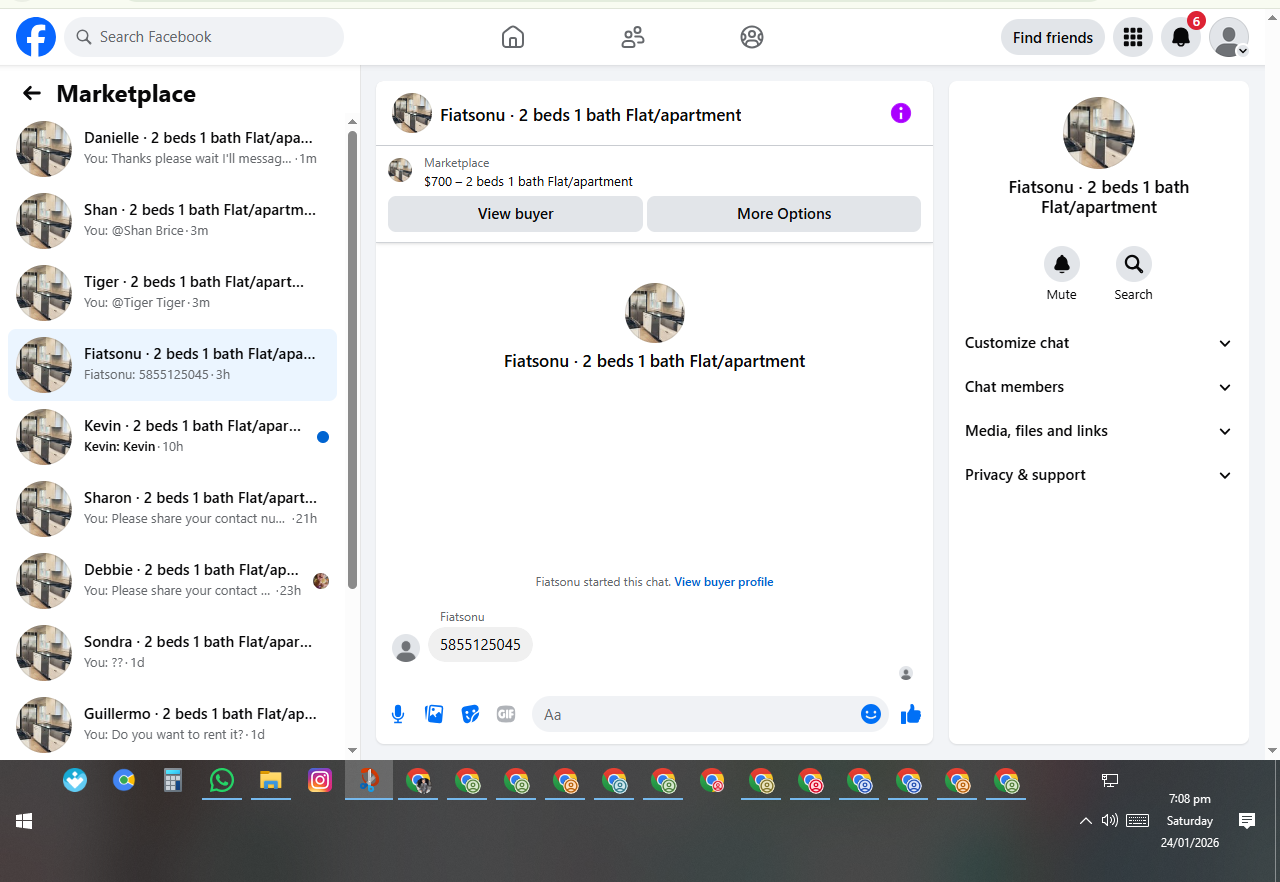This screenshot has width=1280, height=882.
Task: Attach a photo using the image icon
Action: click(434, 714)
